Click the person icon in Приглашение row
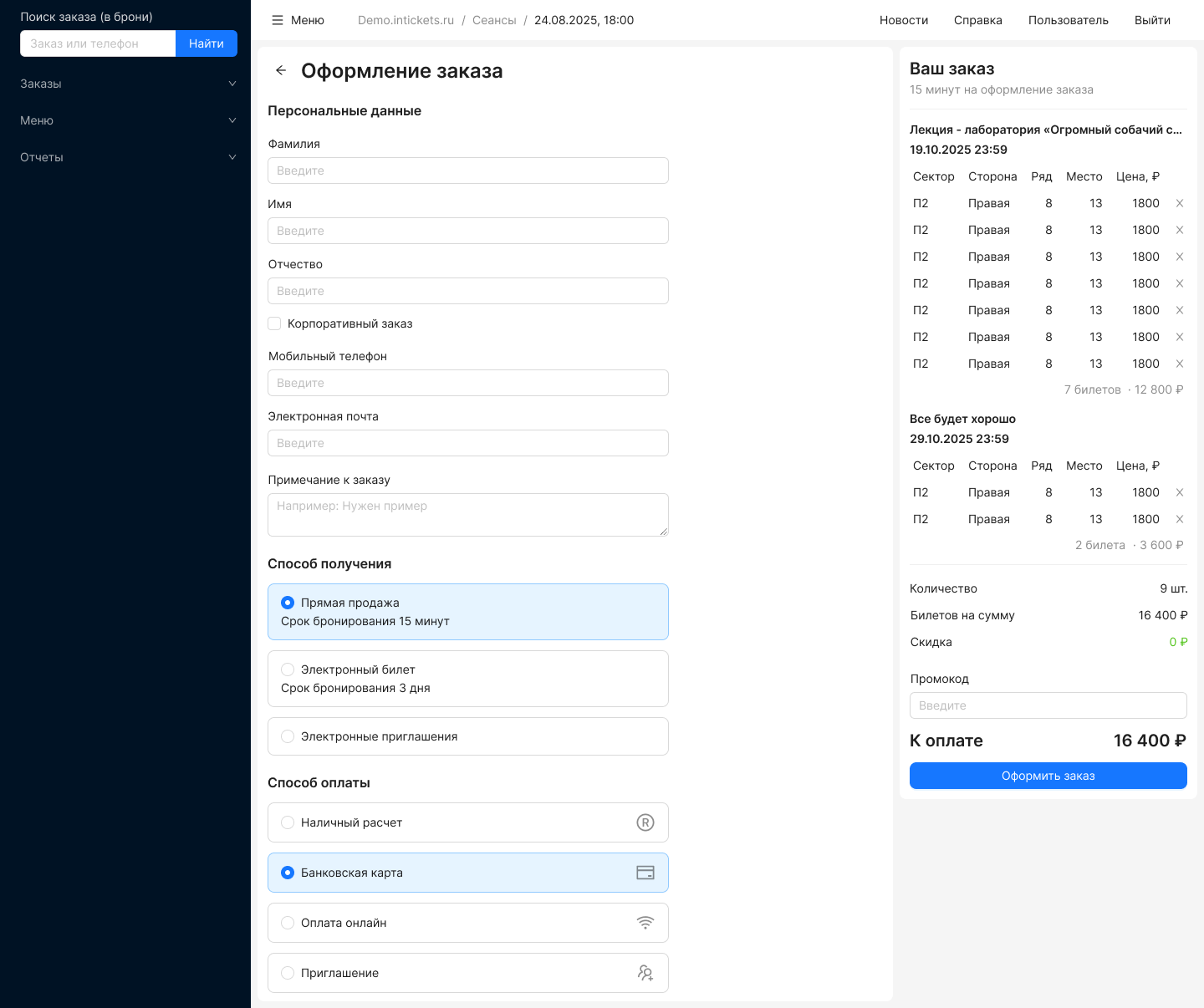 645,973
